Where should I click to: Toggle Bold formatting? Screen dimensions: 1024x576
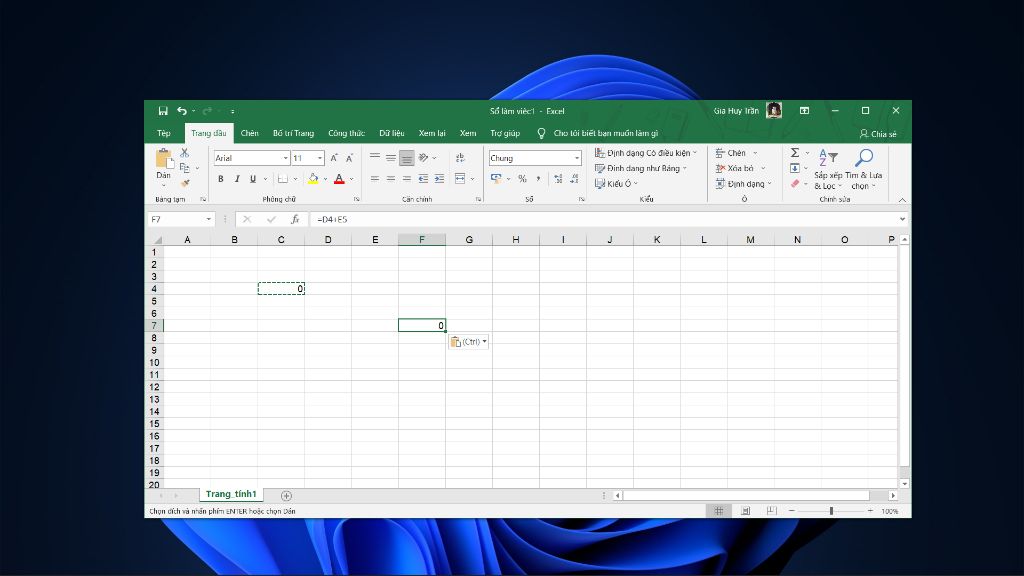point(221,178)
